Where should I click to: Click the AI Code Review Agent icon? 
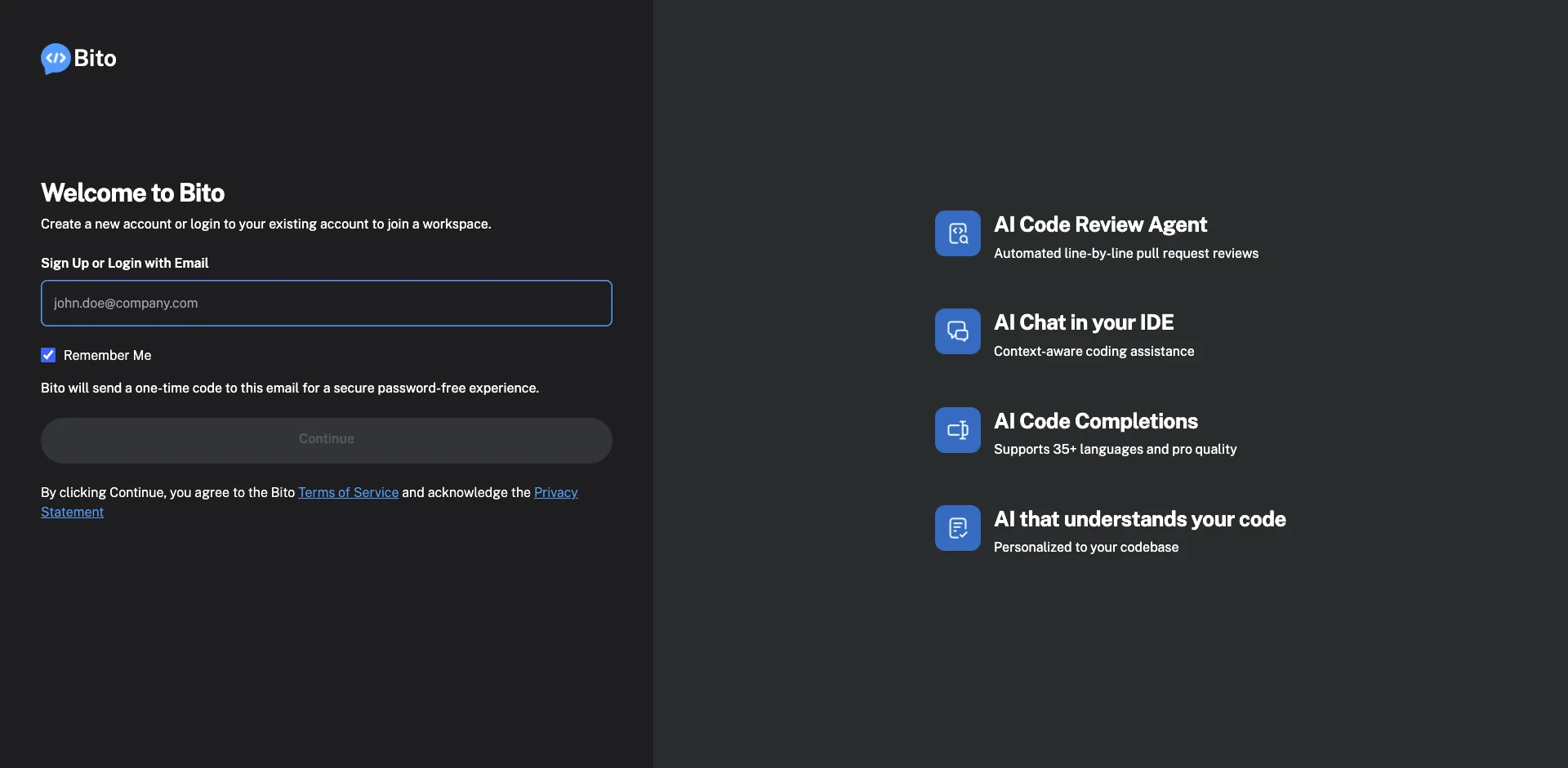(x=958, y=233)
